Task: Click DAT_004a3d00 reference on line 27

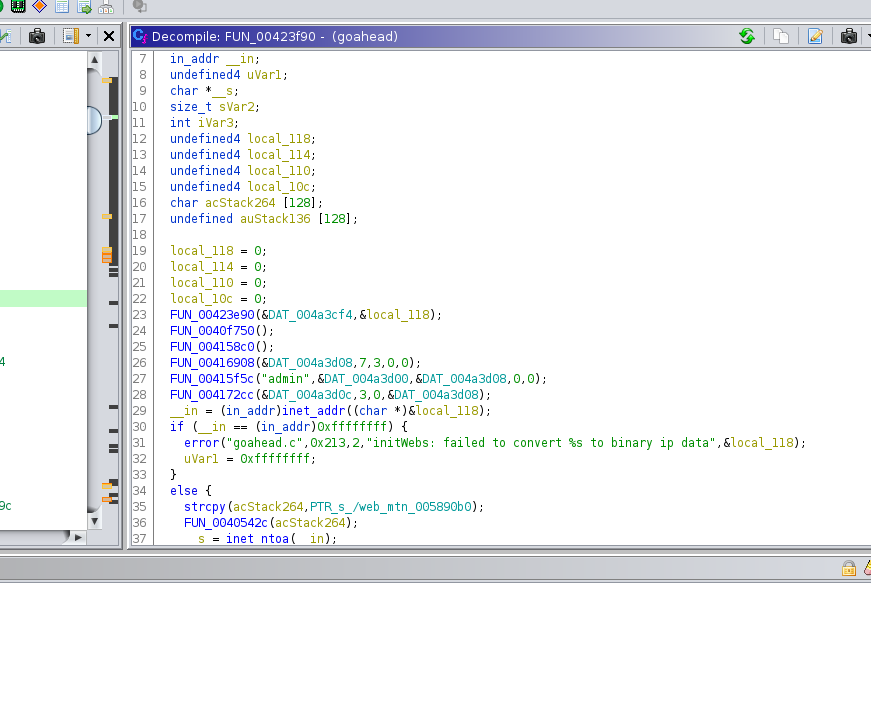Action: pos(367,379)
